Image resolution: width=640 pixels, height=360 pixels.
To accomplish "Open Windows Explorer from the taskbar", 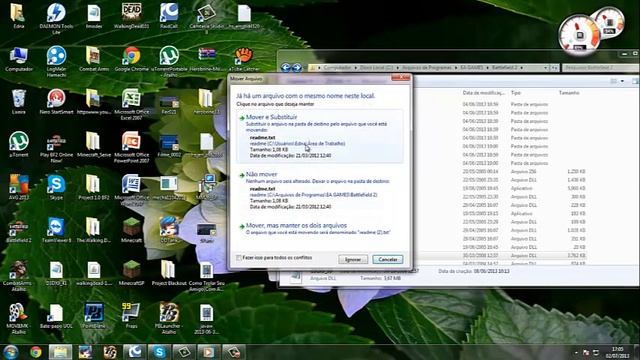I will click(x=60, y=352).
